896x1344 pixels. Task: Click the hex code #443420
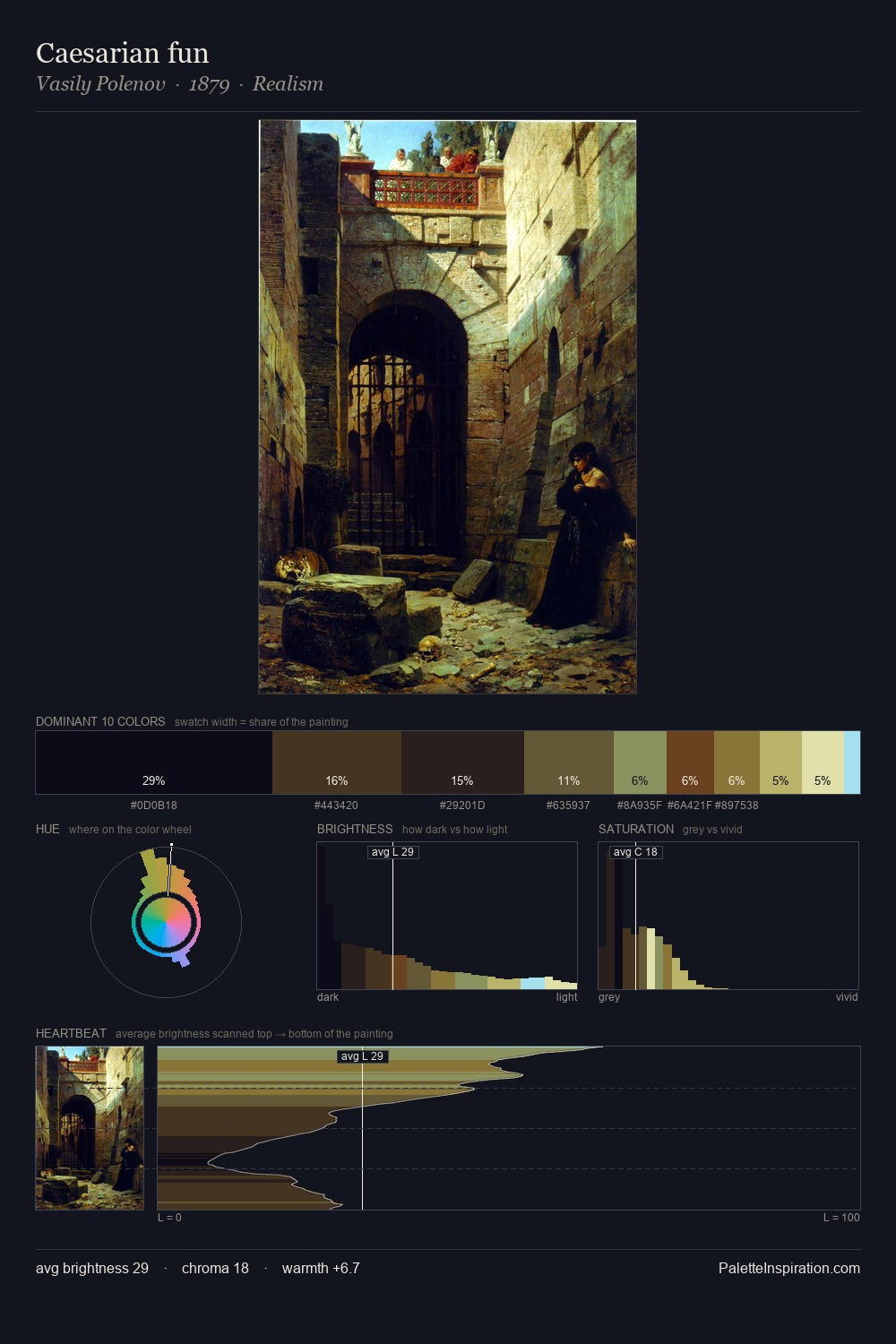tap(336, 806)
